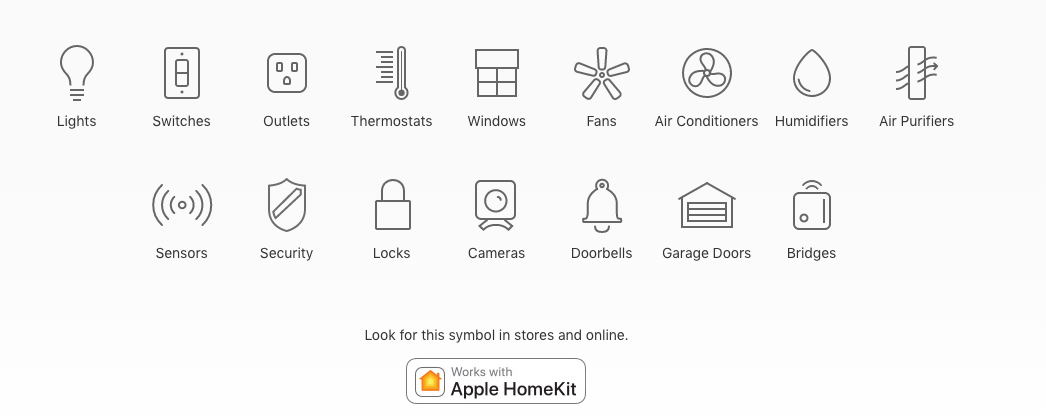The width and height of the screenshot is (1046, 416).
Task: Open the Outlets category icon
Action: (x=287, y=73)
